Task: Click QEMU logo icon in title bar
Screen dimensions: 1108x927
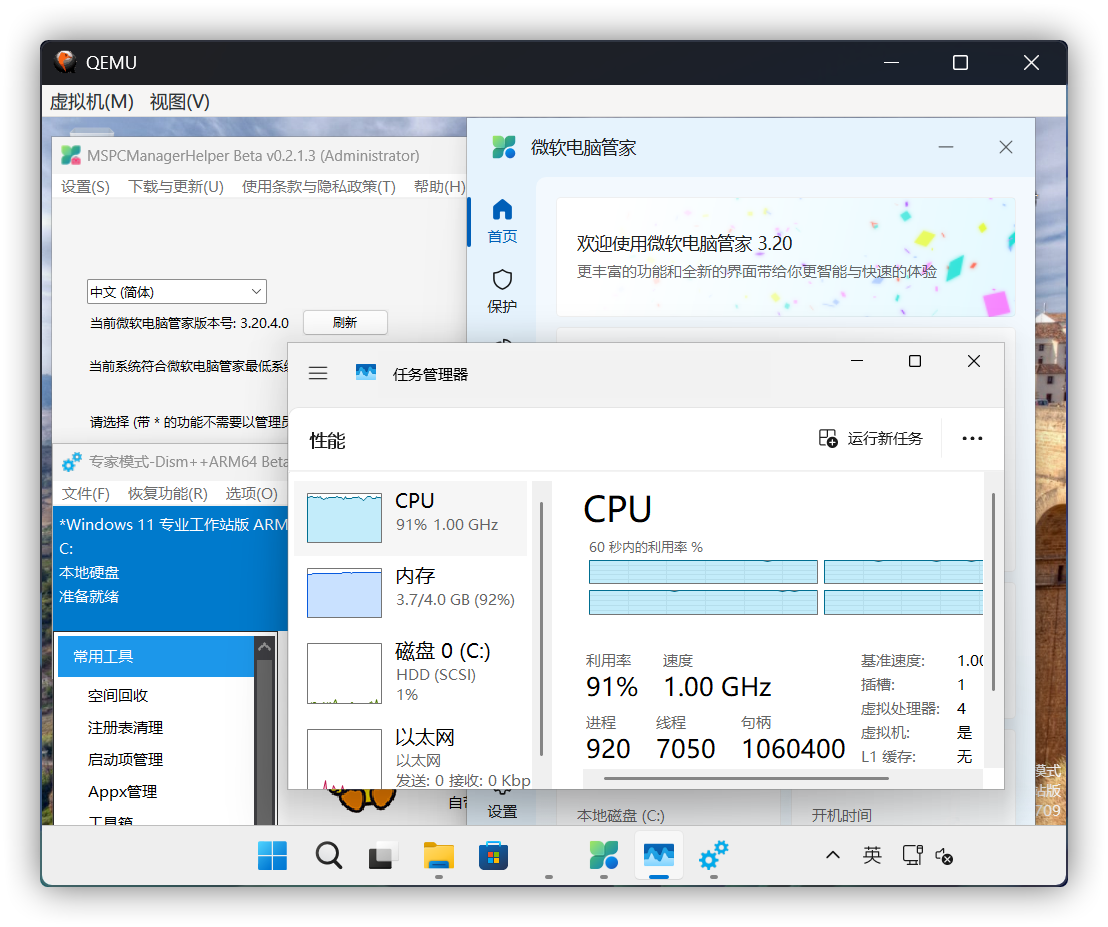Action: (66, 62)
